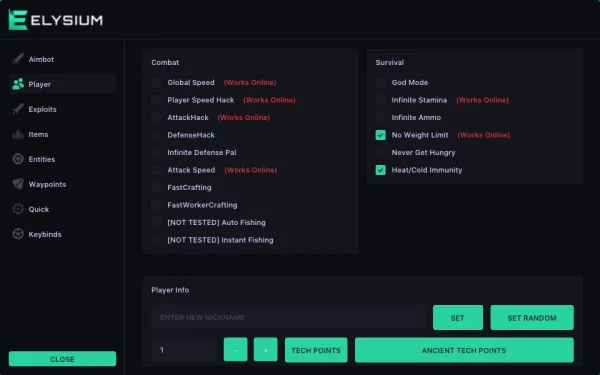600x375 pixels.
Task: Enable the Instant Fishing checkbox
Action: tap(156, 240)
